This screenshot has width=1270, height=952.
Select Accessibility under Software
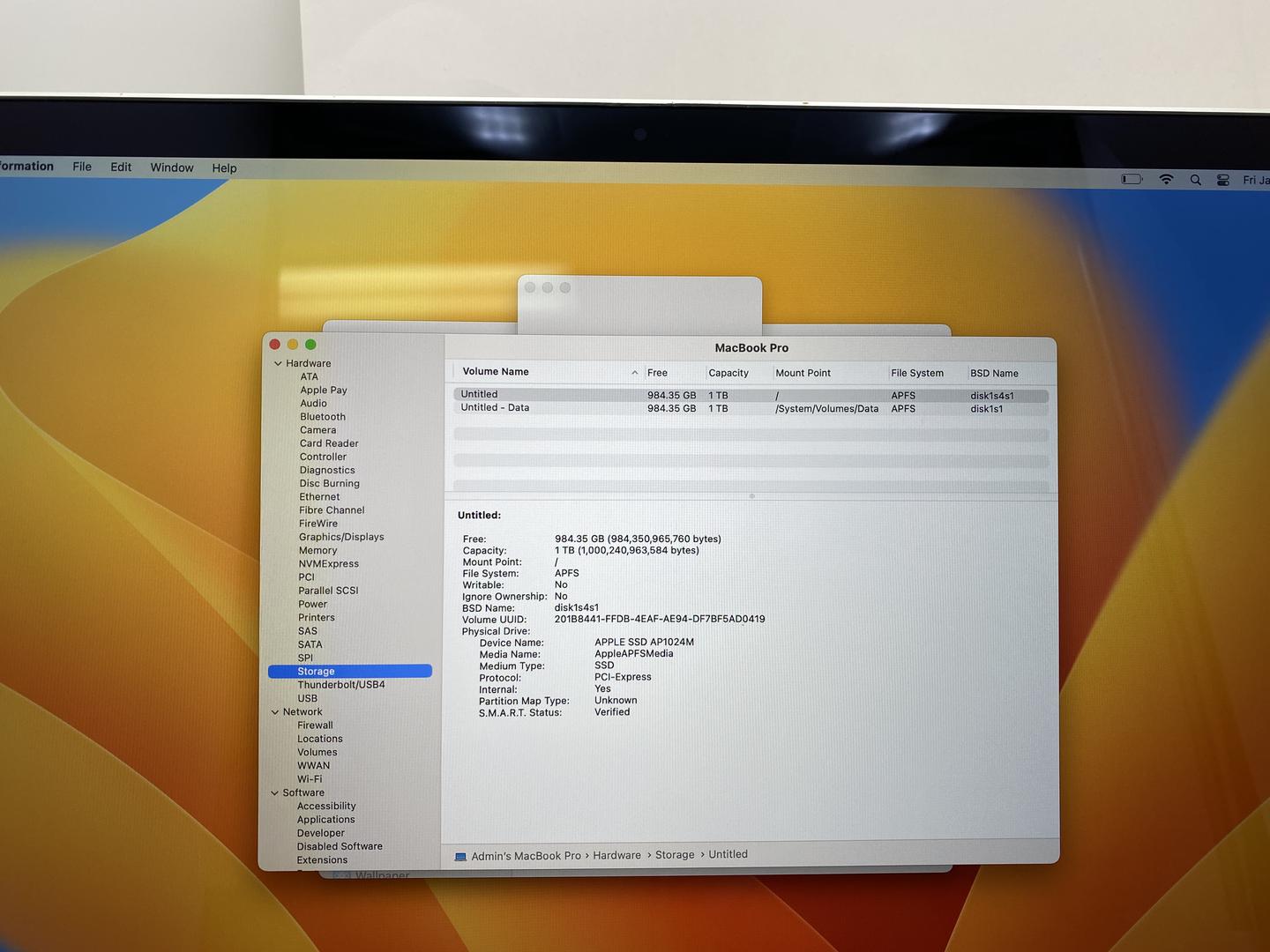[x=326, y=806]
